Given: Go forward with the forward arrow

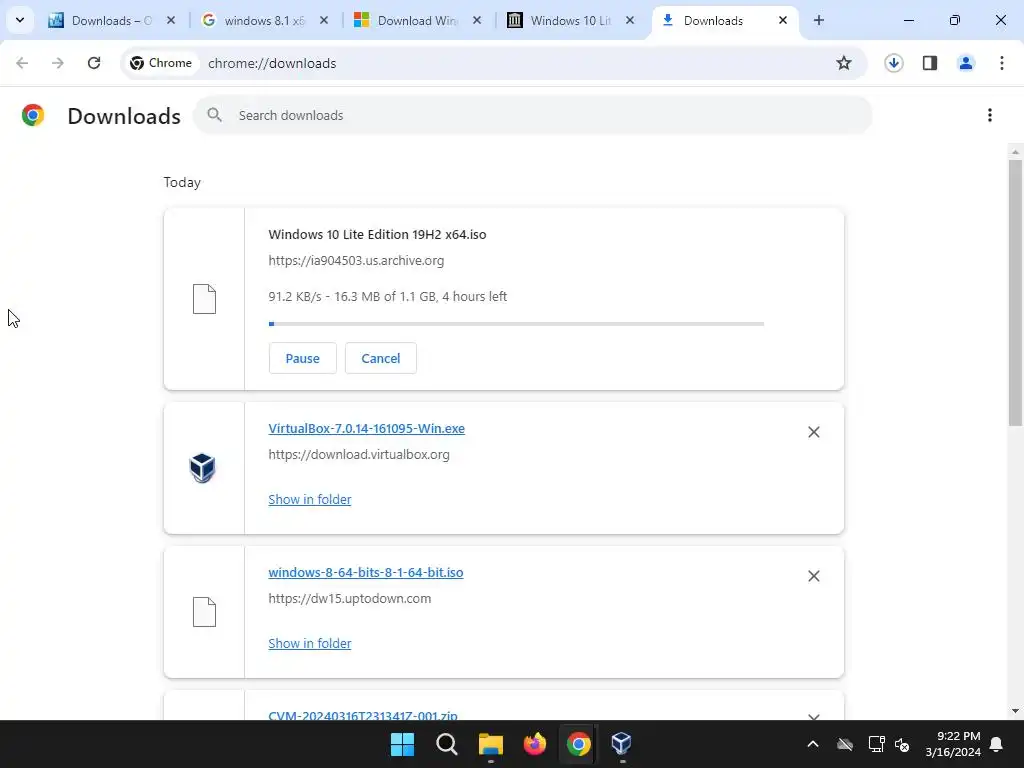Looking at the screenshot, I should [x=58, y=63].
